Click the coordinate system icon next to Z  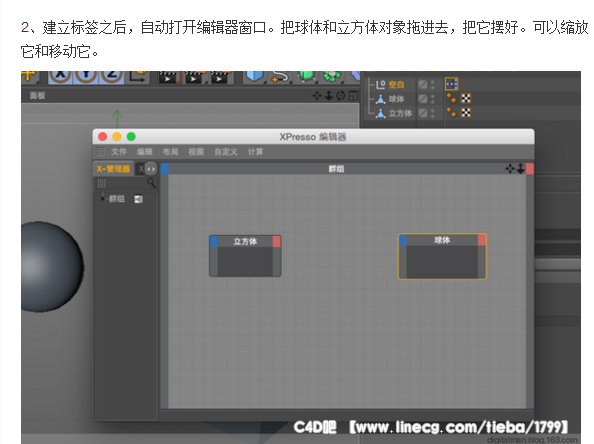coord(138,76)
